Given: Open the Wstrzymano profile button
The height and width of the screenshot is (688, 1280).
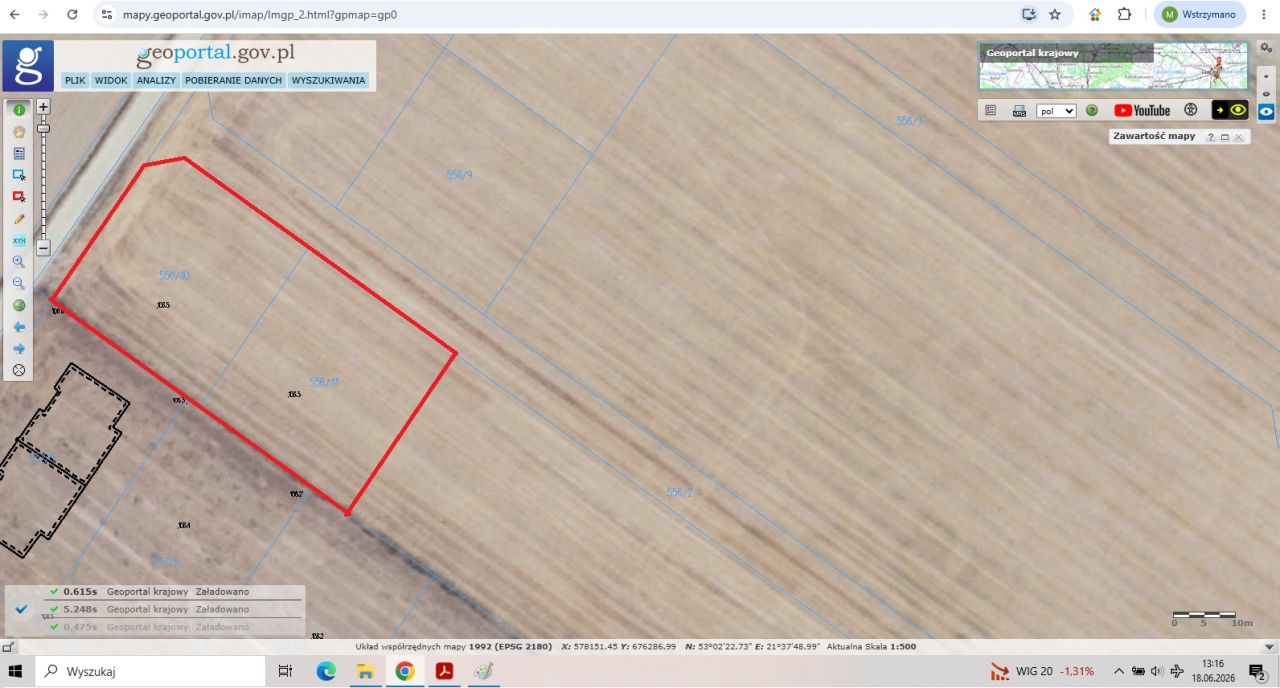Looking at the screenshot, I should click(1200, 15).
